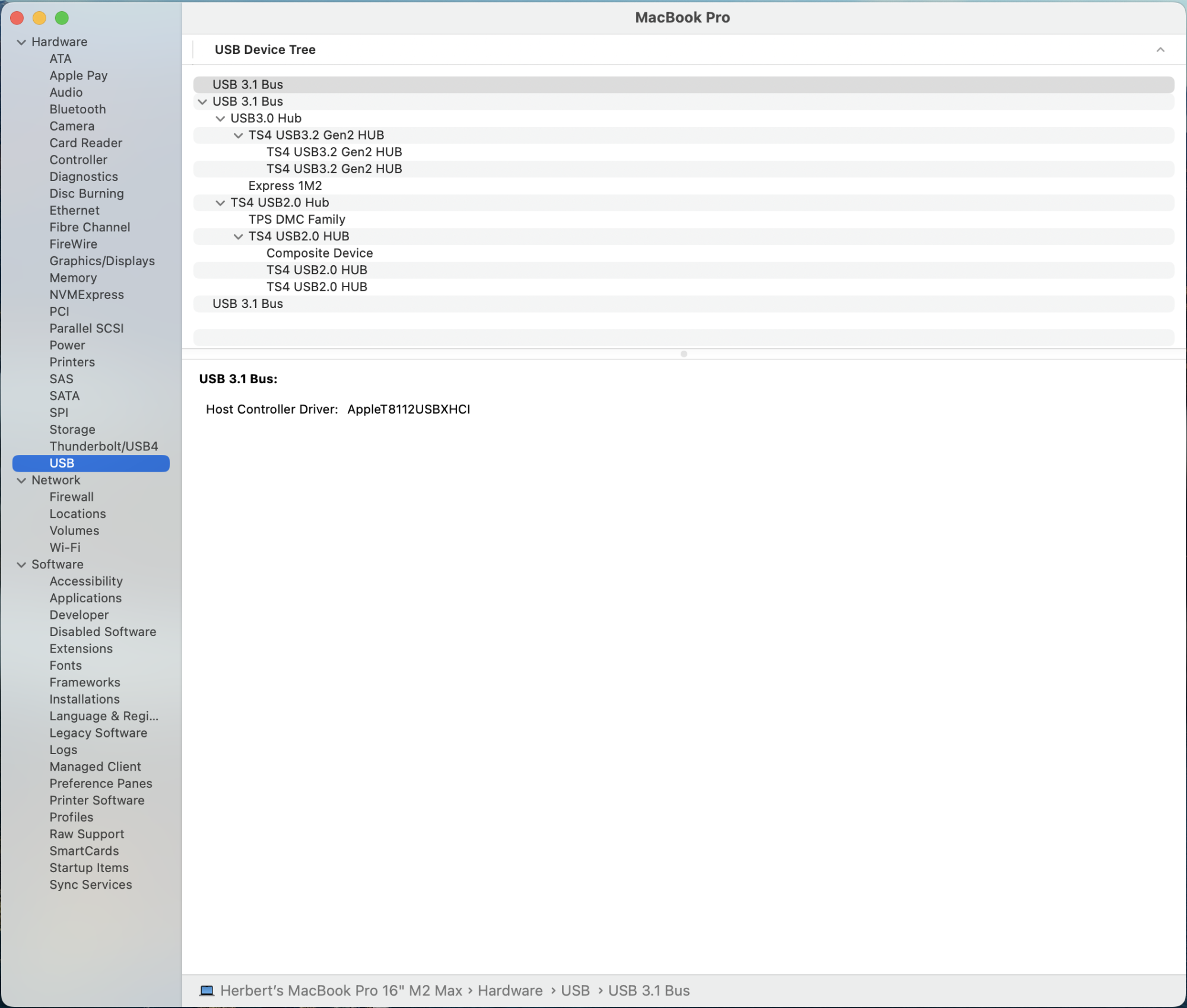Select the last USB 3.1 Bus entry

pyautogui.click(x=247, y=304)
